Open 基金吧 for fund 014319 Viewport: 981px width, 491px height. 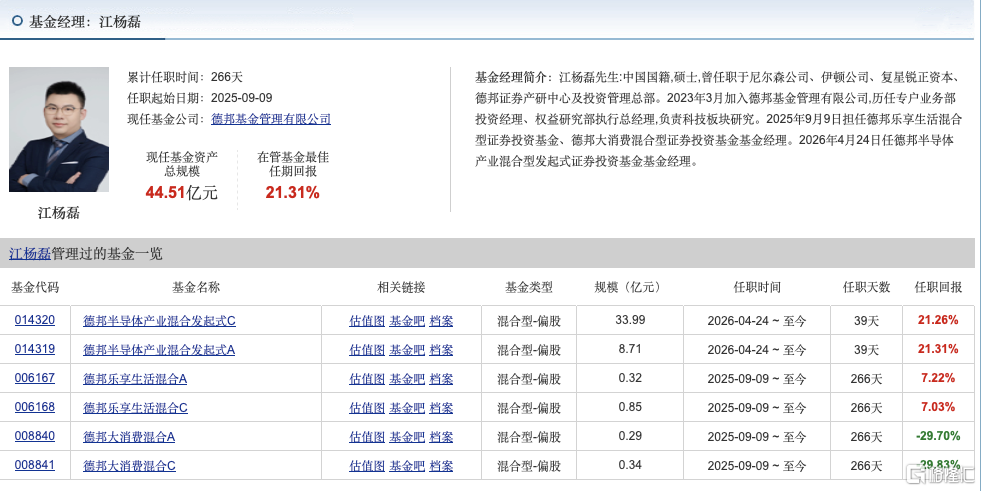[x=407, y=350]
